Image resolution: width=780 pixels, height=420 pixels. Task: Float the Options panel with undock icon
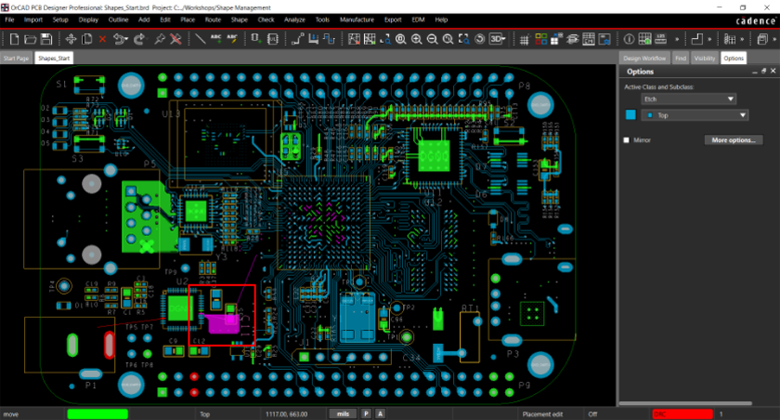pos(764,71)
